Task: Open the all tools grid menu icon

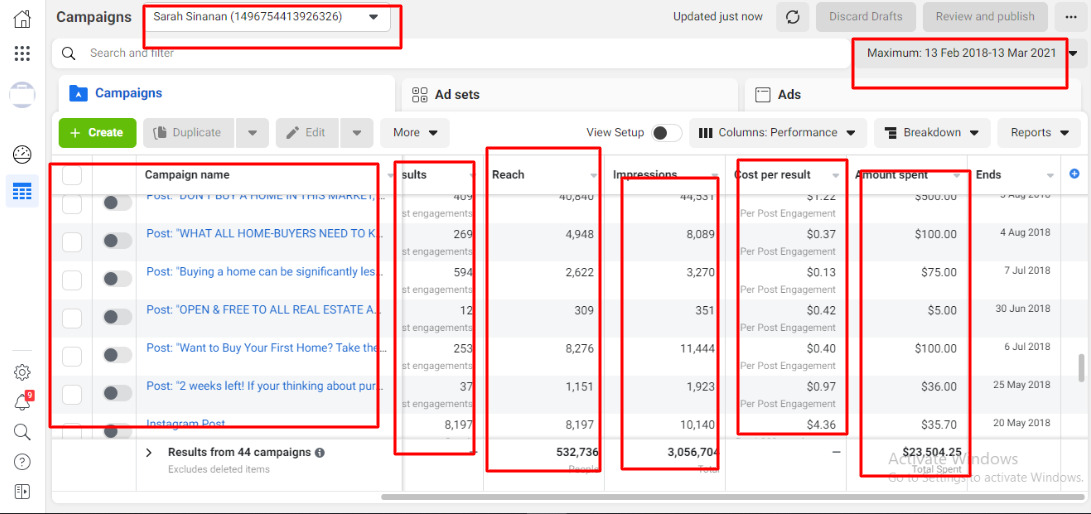Action: click(x=22, y=54)
